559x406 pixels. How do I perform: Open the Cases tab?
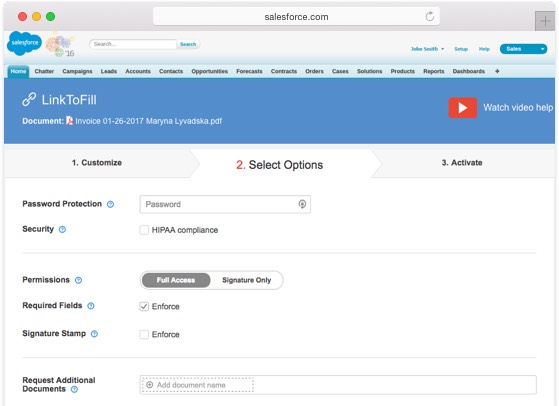[x=340, y=71]
